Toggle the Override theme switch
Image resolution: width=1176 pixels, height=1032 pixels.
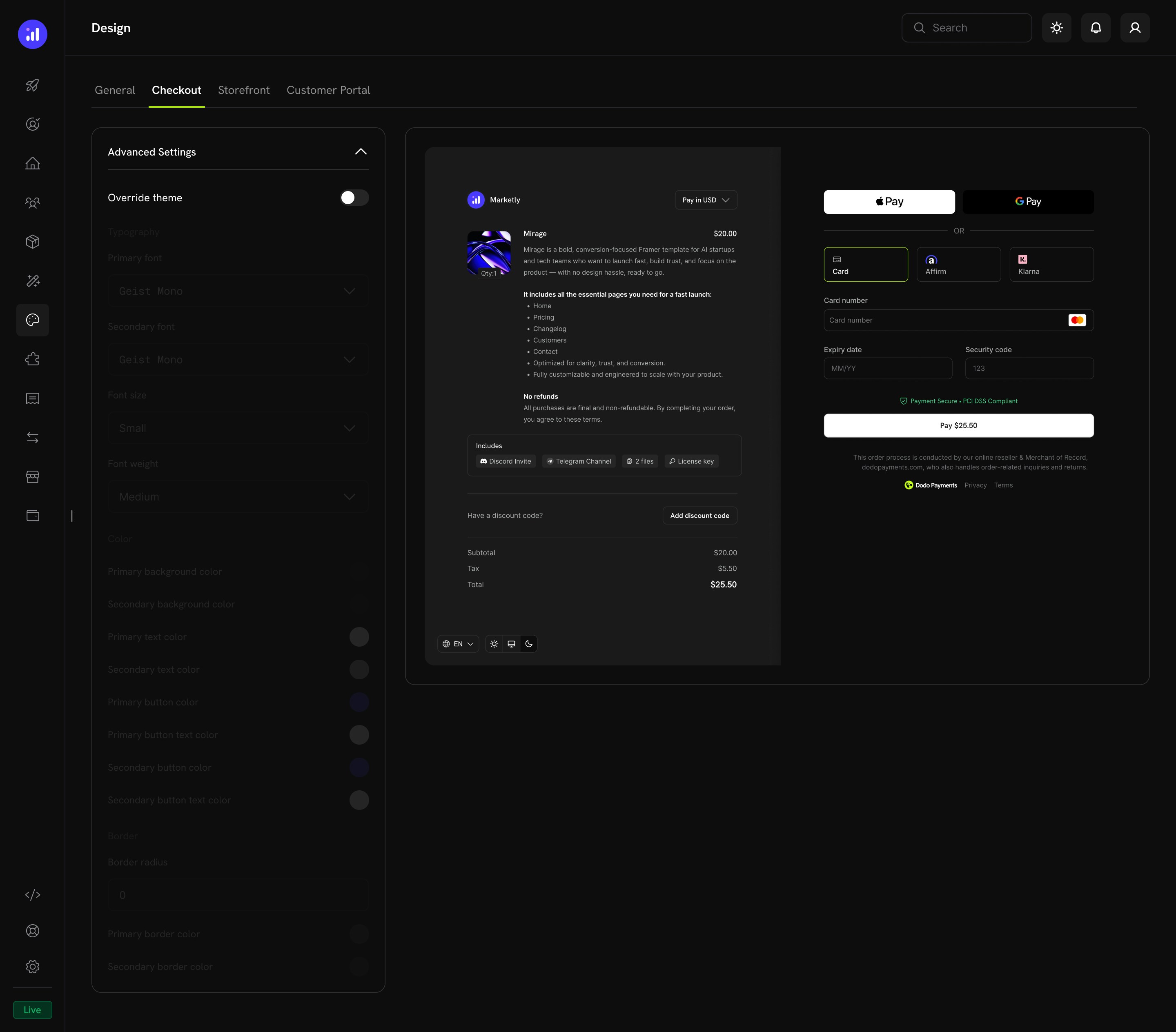click(353, 197)
